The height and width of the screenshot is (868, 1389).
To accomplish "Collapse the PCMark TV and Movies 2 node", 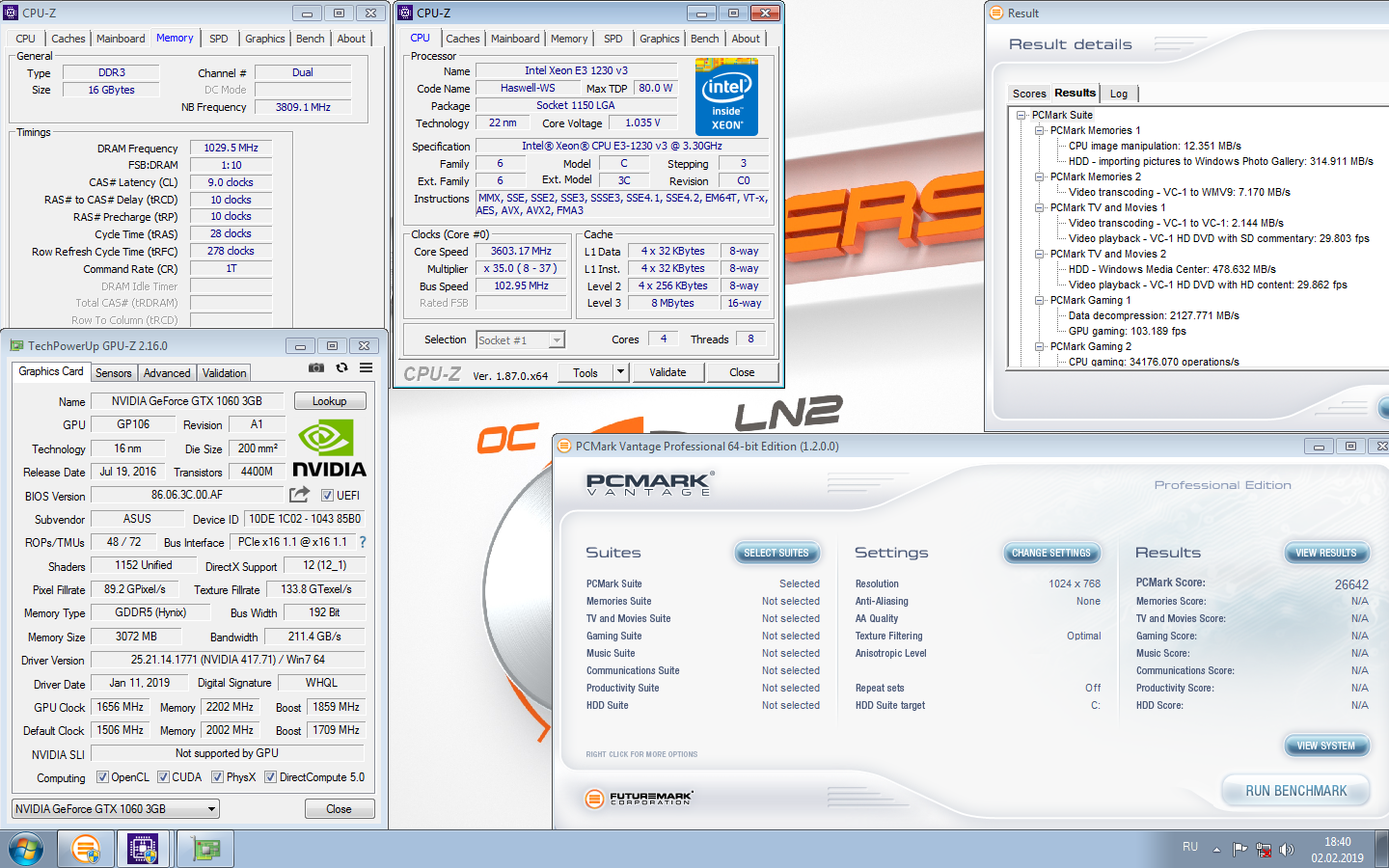I will tap(1040, 254).
